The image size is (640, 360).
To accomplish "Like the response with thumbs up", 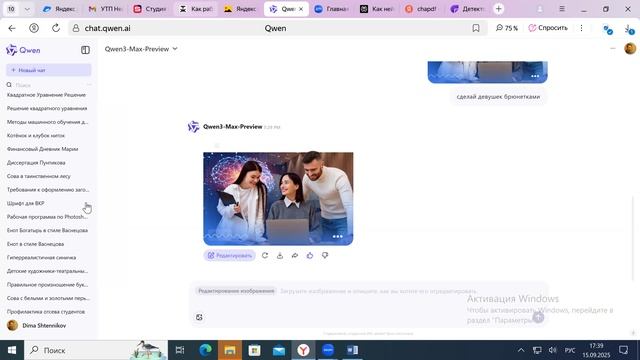I will [x=310, y=256].
